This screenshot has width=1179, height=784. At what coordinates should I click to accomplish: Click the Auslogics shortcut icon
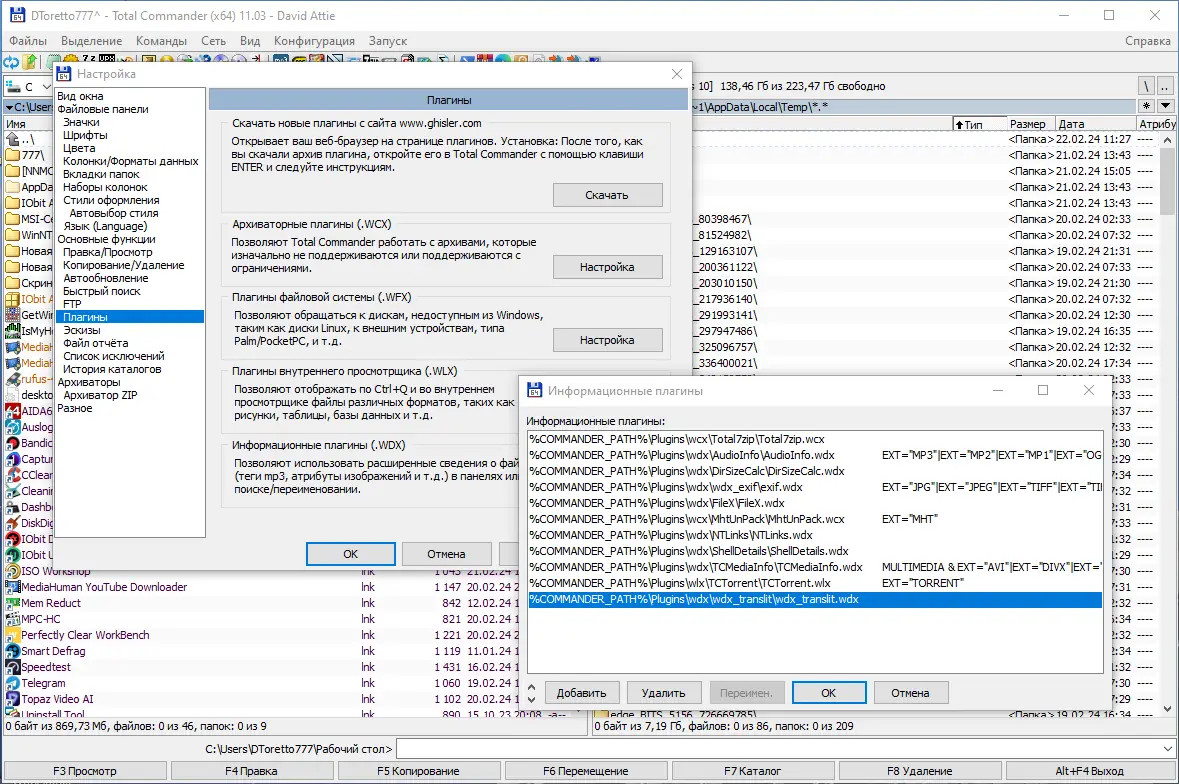[12, 427]
